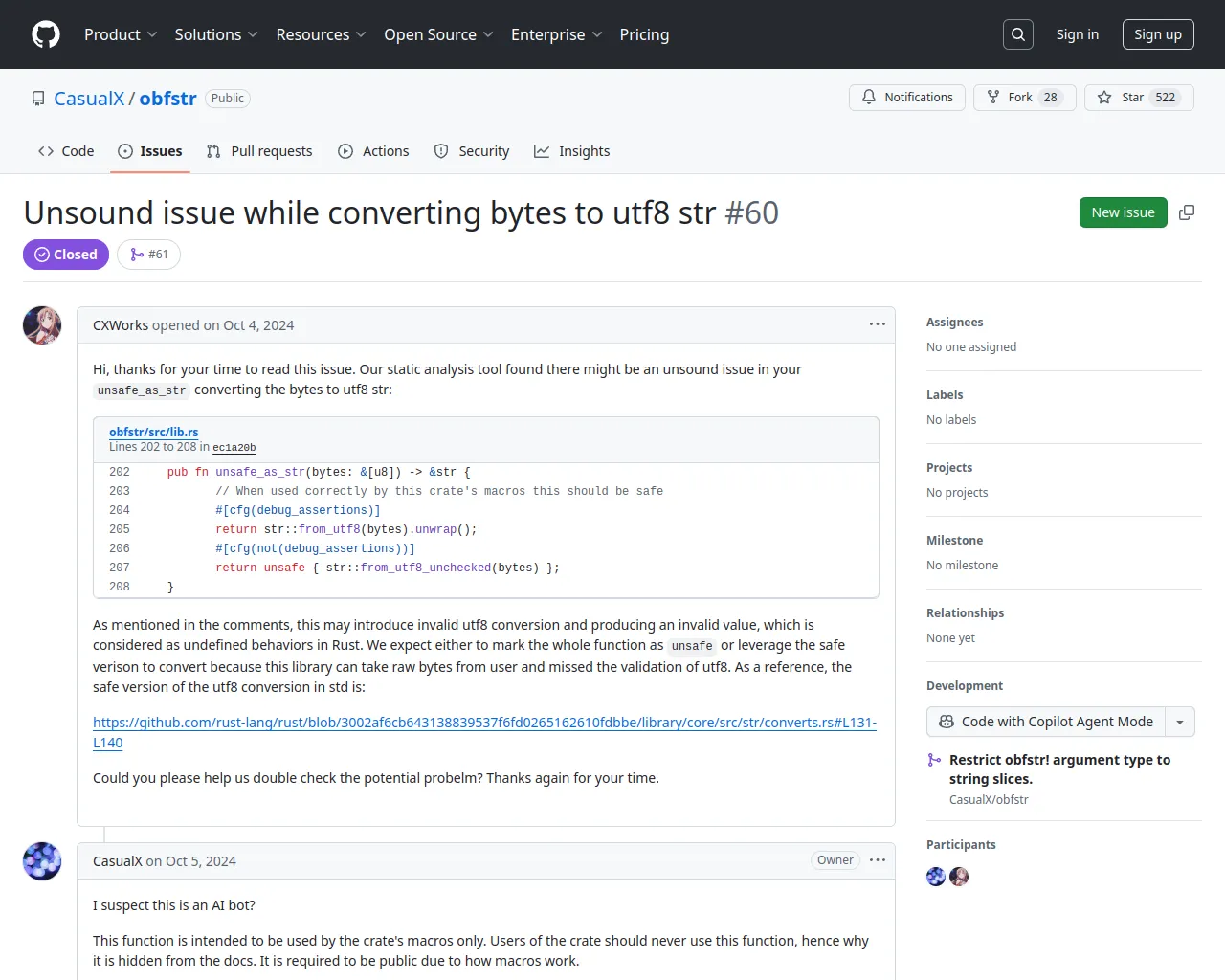The width and height of the screenshot is (1225, 980).
Task: Click the star count 522
Action: coord(1166,98)
